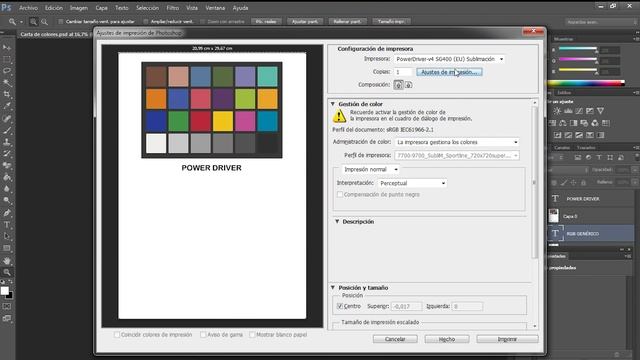
Task: Click Tamaño impr. button
Action: pyautogui.click(x=391, y=22)
